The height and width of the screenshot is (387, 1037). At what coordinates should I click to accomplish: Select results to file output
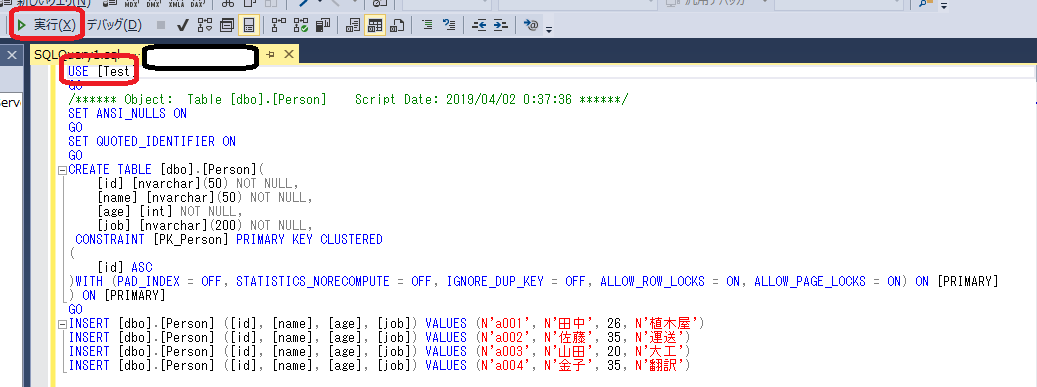click(x=397, y=25)
